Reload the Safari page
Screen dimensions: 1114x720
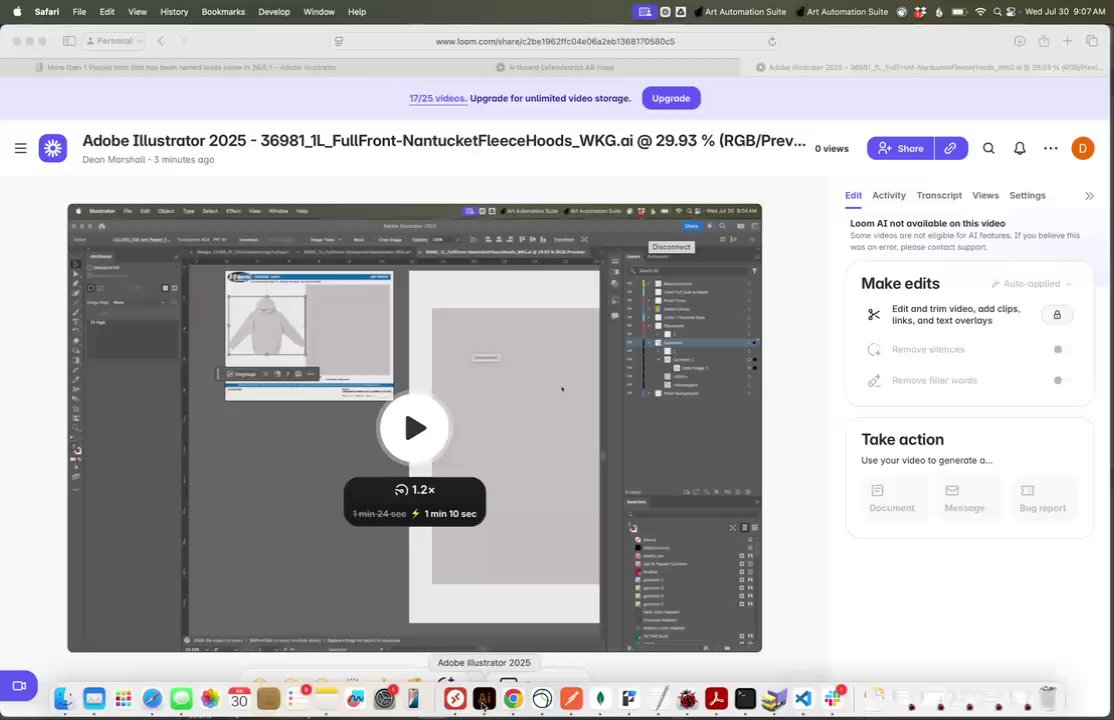click(x=772, y=41)
